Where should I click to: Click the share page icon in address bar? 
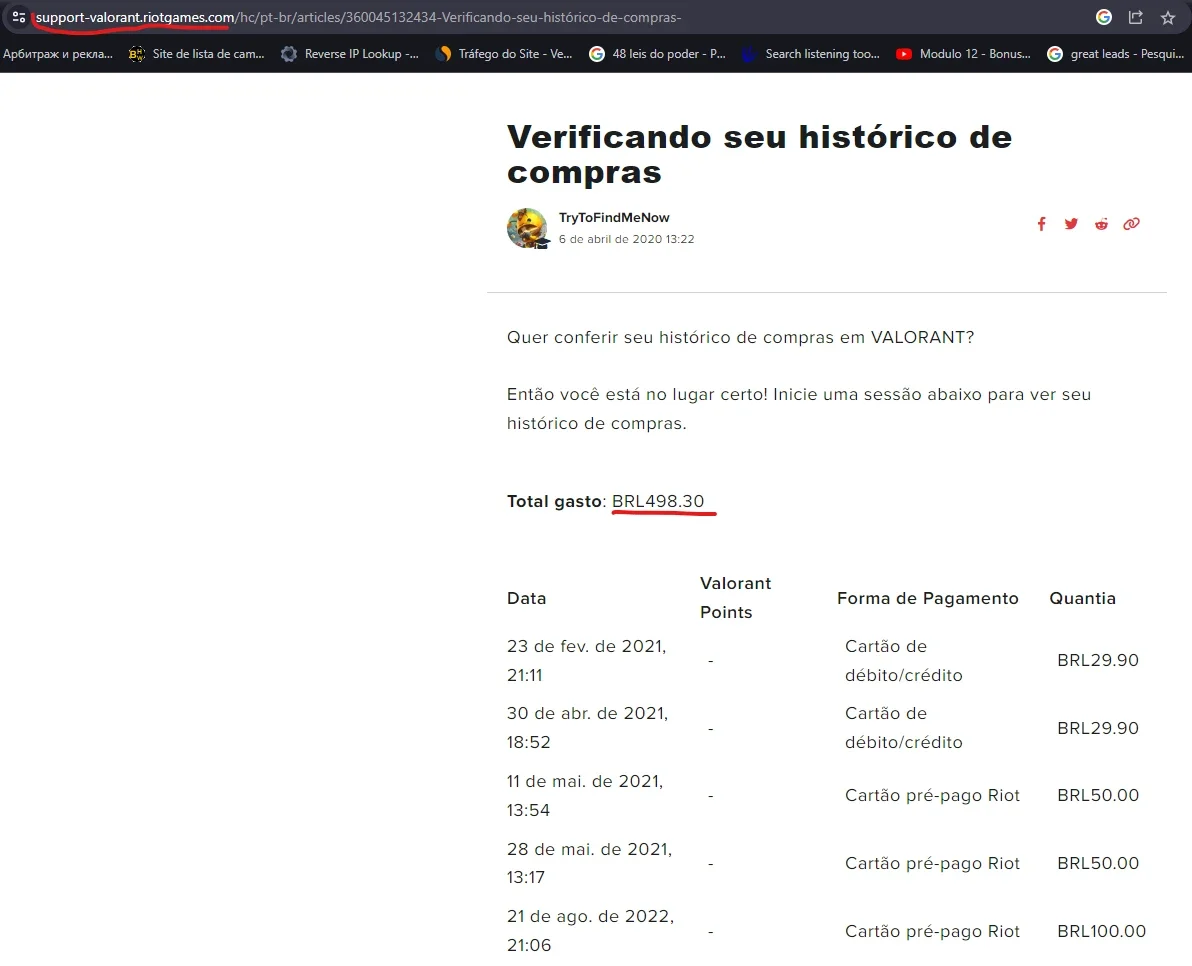[x=1136, y=17]
